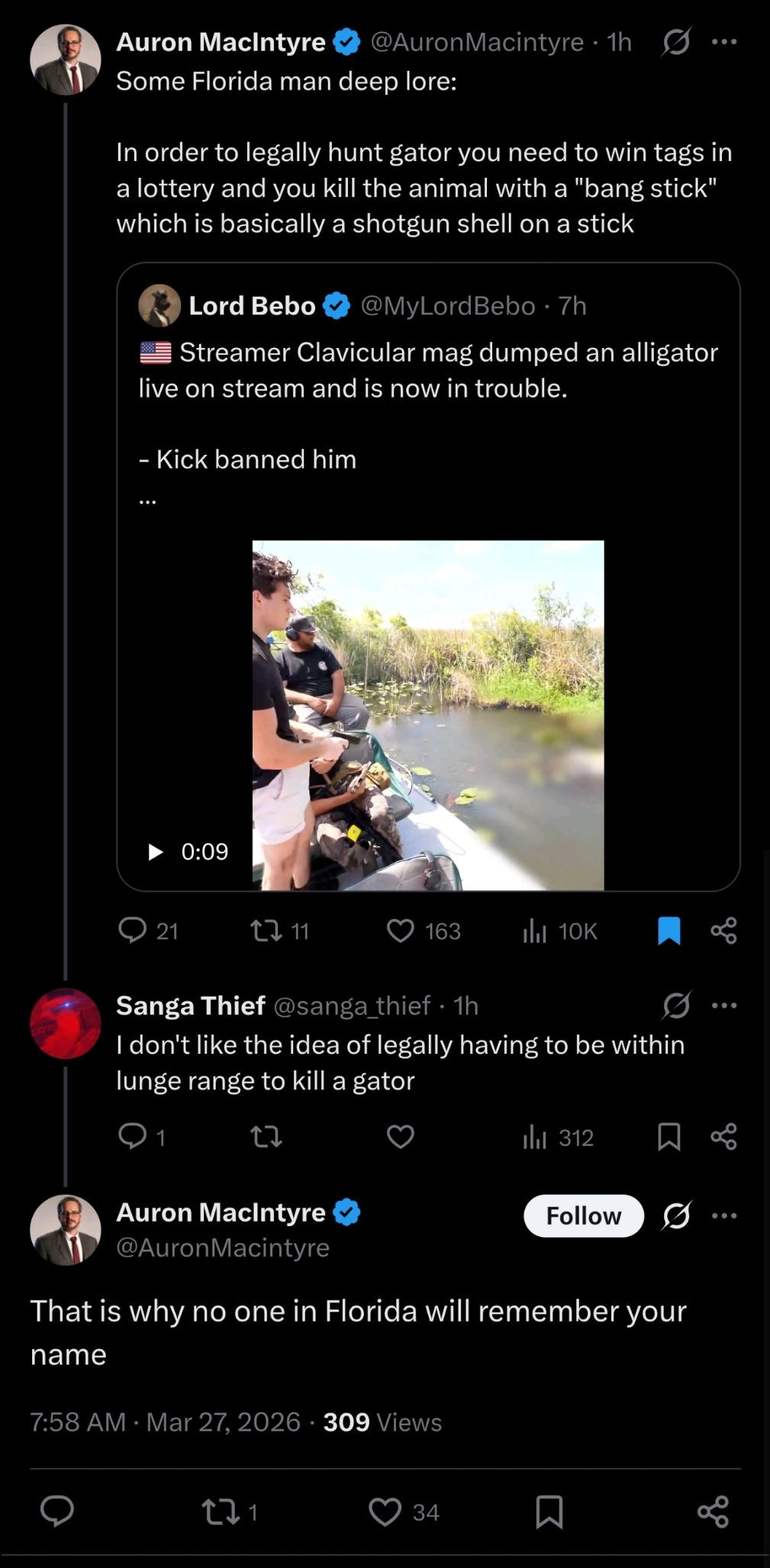Open Grok icon on the top post

pos(676,42)
